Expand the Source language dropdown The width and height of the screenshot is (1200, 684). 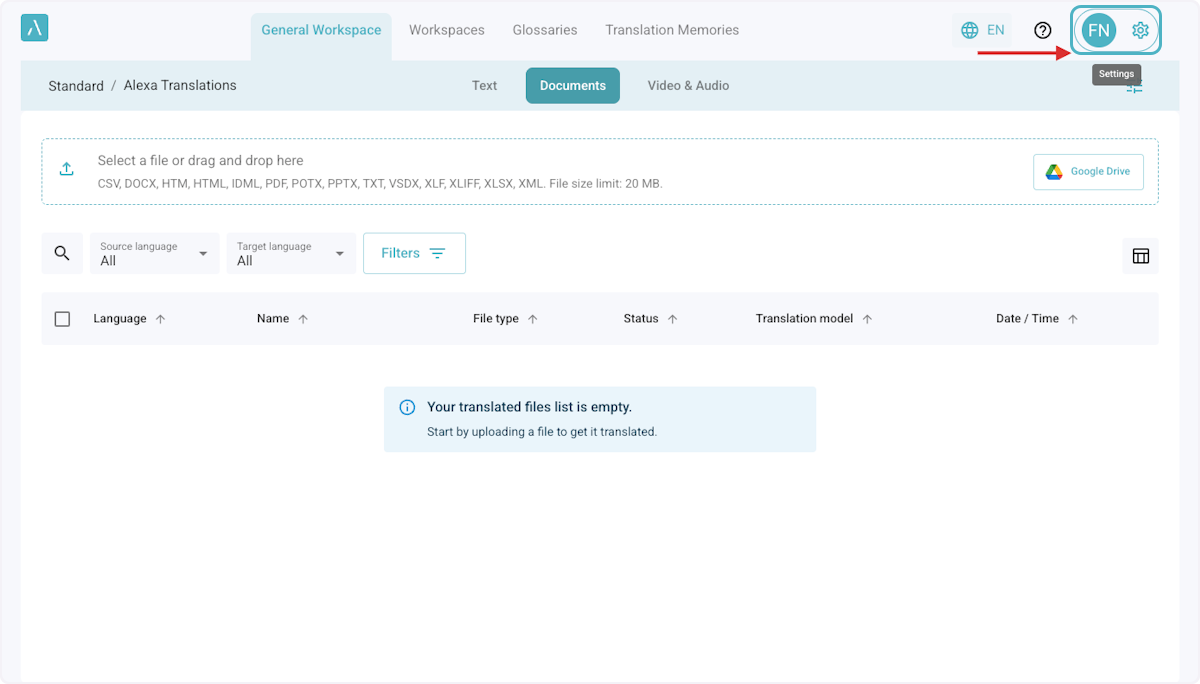click(x=154, y=254)
